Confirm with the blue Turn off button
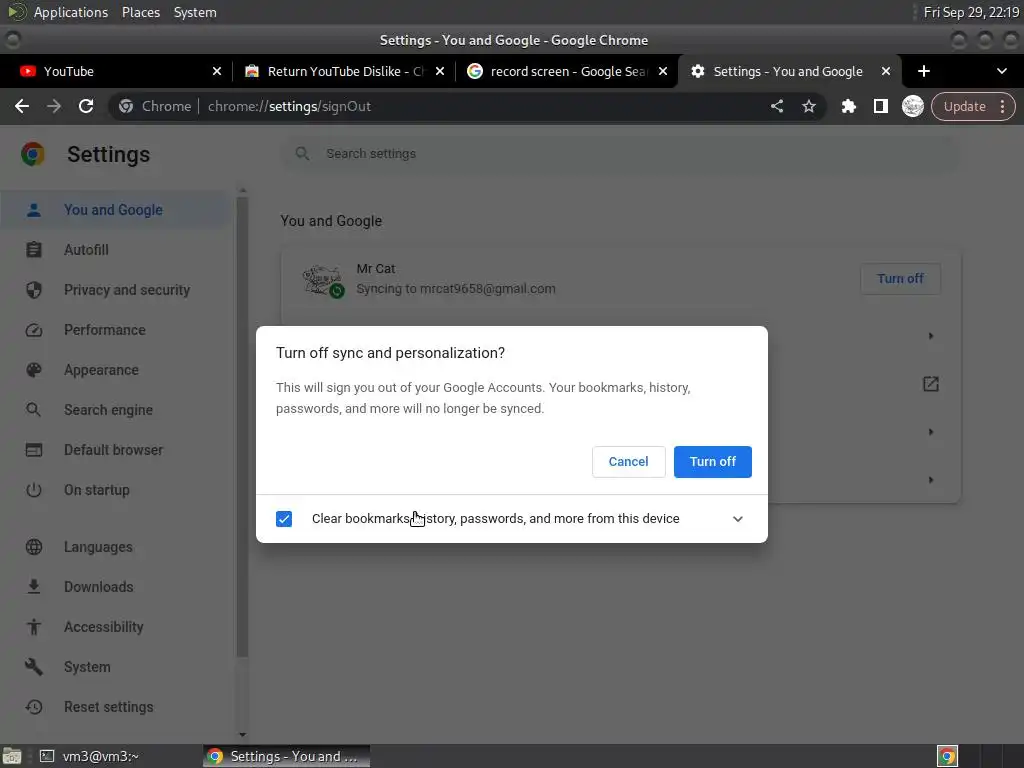Viewport: 1024px width, 768px height. coord(712,462)
